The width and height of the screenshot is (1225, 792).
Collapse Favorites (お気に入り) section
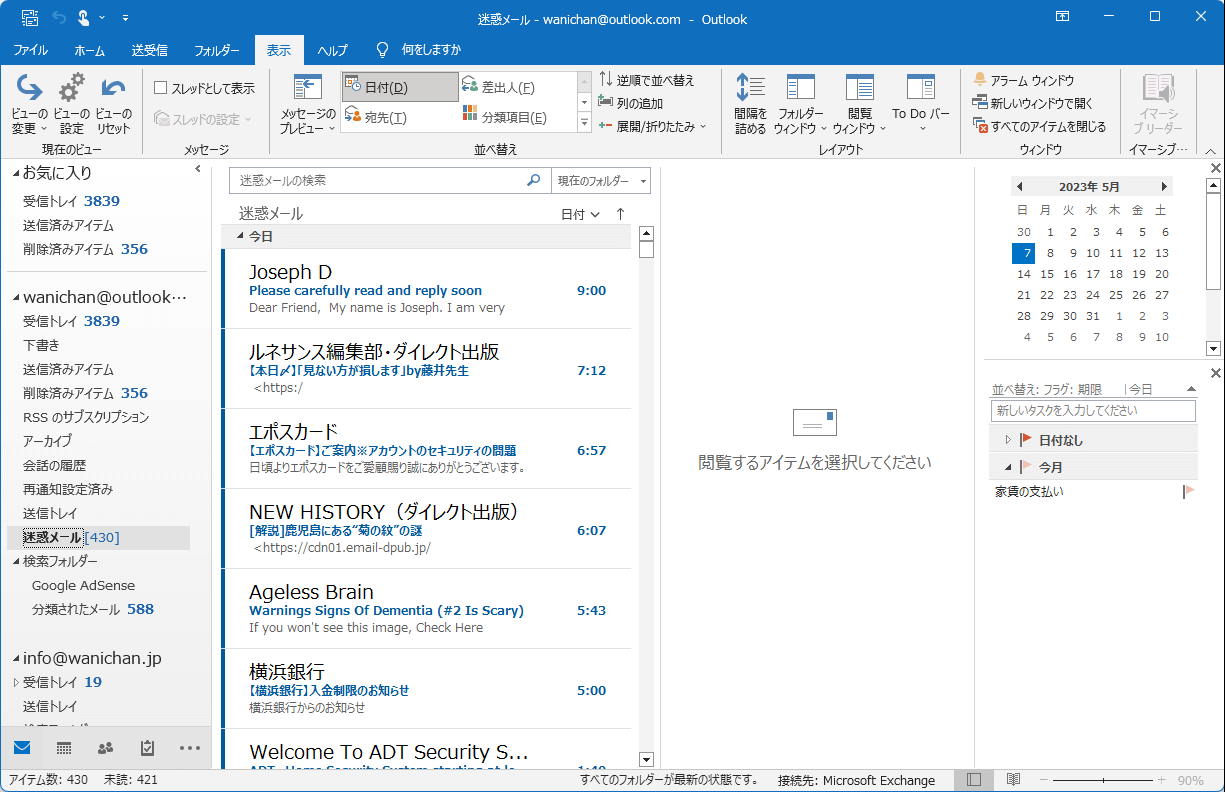(x=16, y=174)
